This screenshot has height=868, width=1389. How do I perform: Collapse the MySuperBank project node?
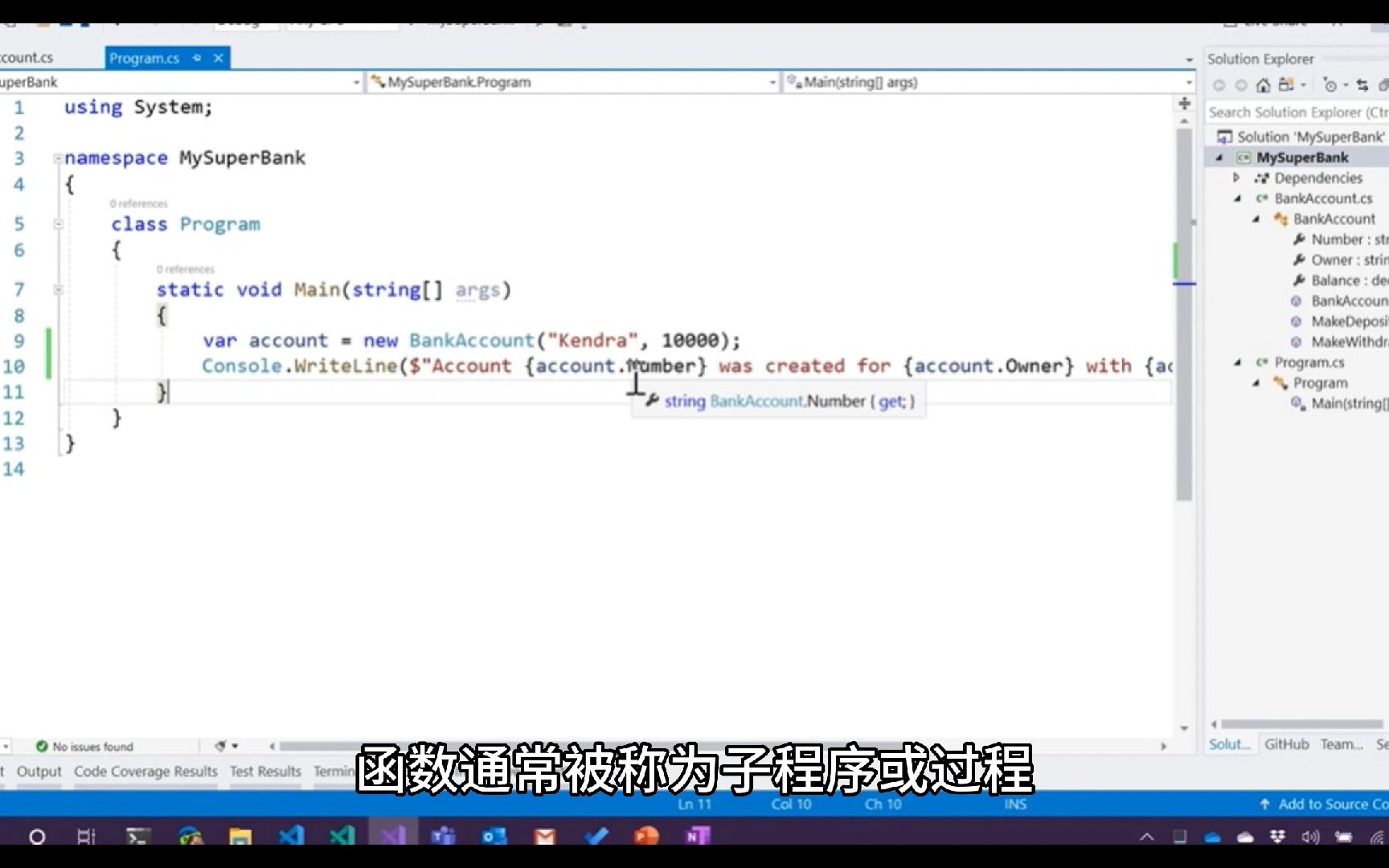point(1219,157)
